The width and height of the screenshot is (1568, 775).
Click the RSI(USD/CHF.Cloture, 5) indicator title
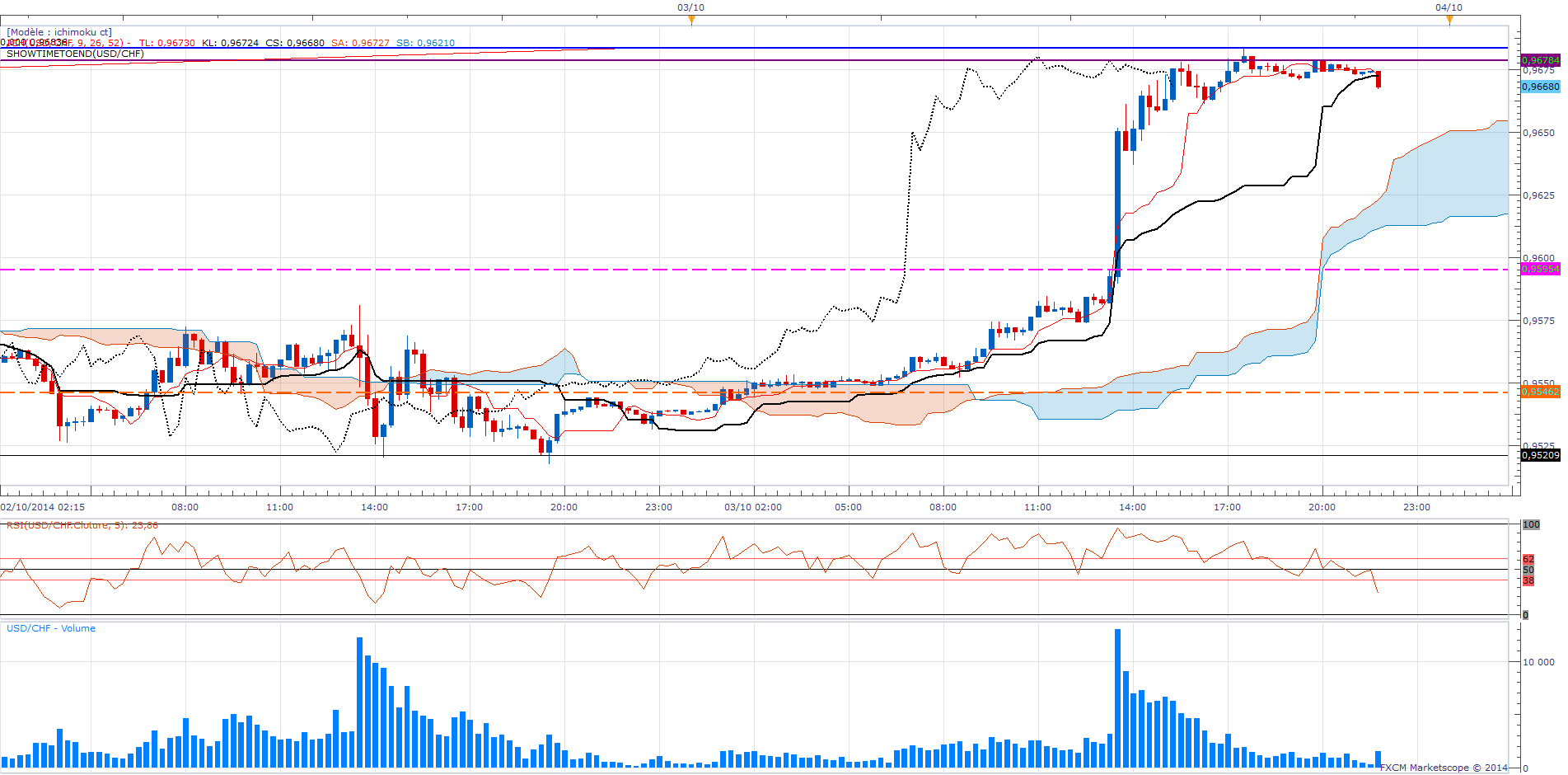[82, 525]
